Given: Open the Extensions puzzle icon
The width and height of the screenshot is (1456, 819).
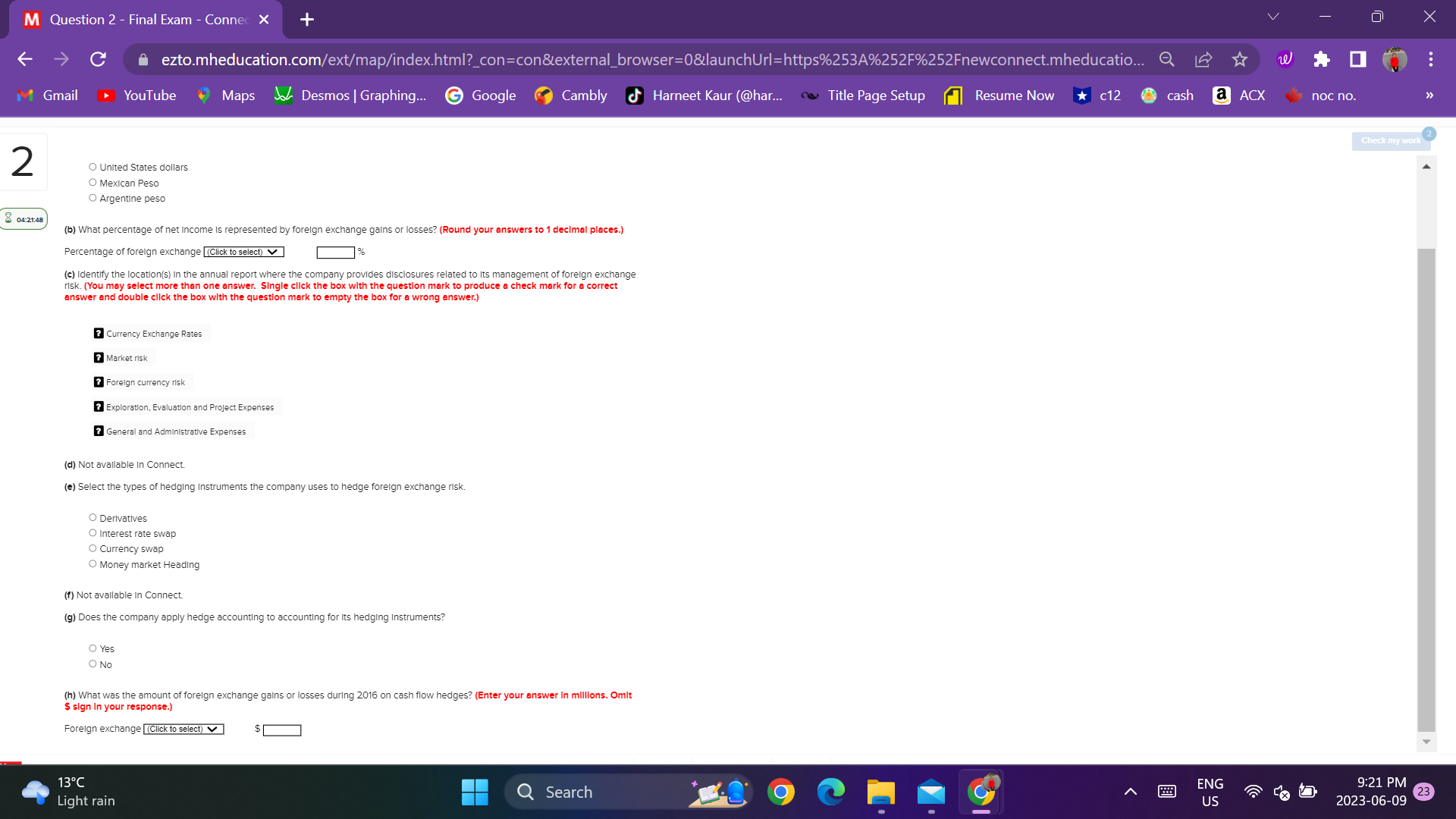Looking at the screenshot, I should tap(1321, 59).
